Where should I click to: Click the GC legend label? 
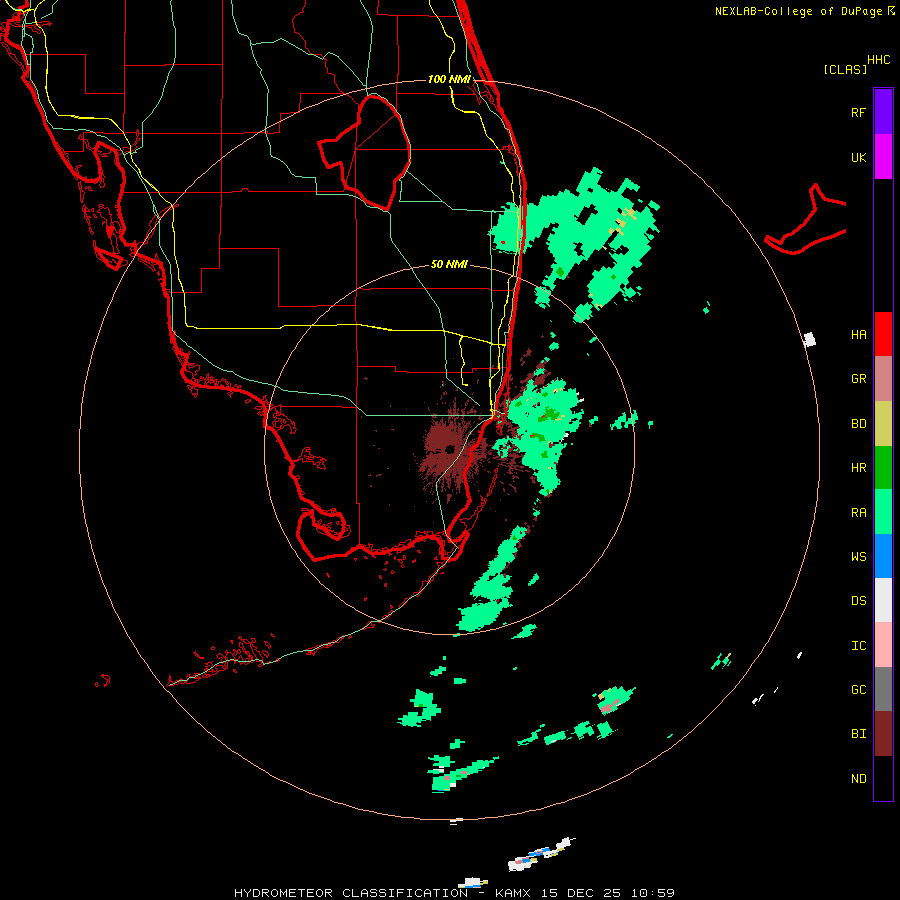point(858,690)
